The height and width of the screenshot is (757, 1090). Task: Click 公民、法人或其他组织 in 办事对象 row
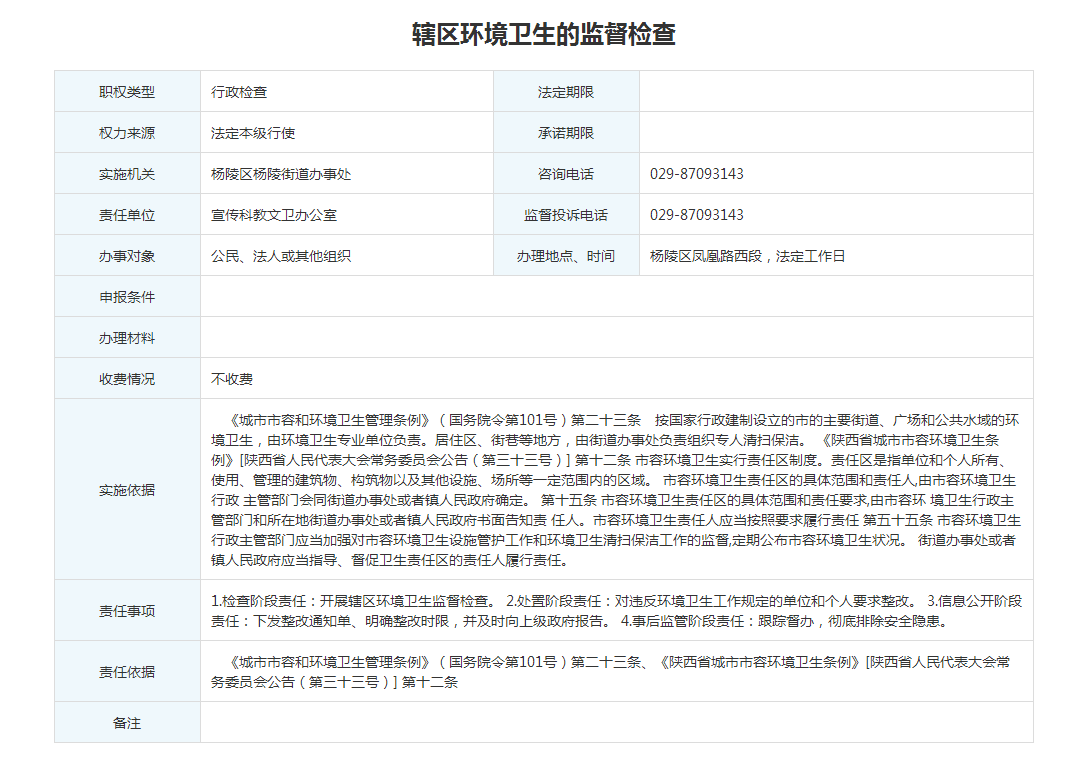tap(281, 256)
